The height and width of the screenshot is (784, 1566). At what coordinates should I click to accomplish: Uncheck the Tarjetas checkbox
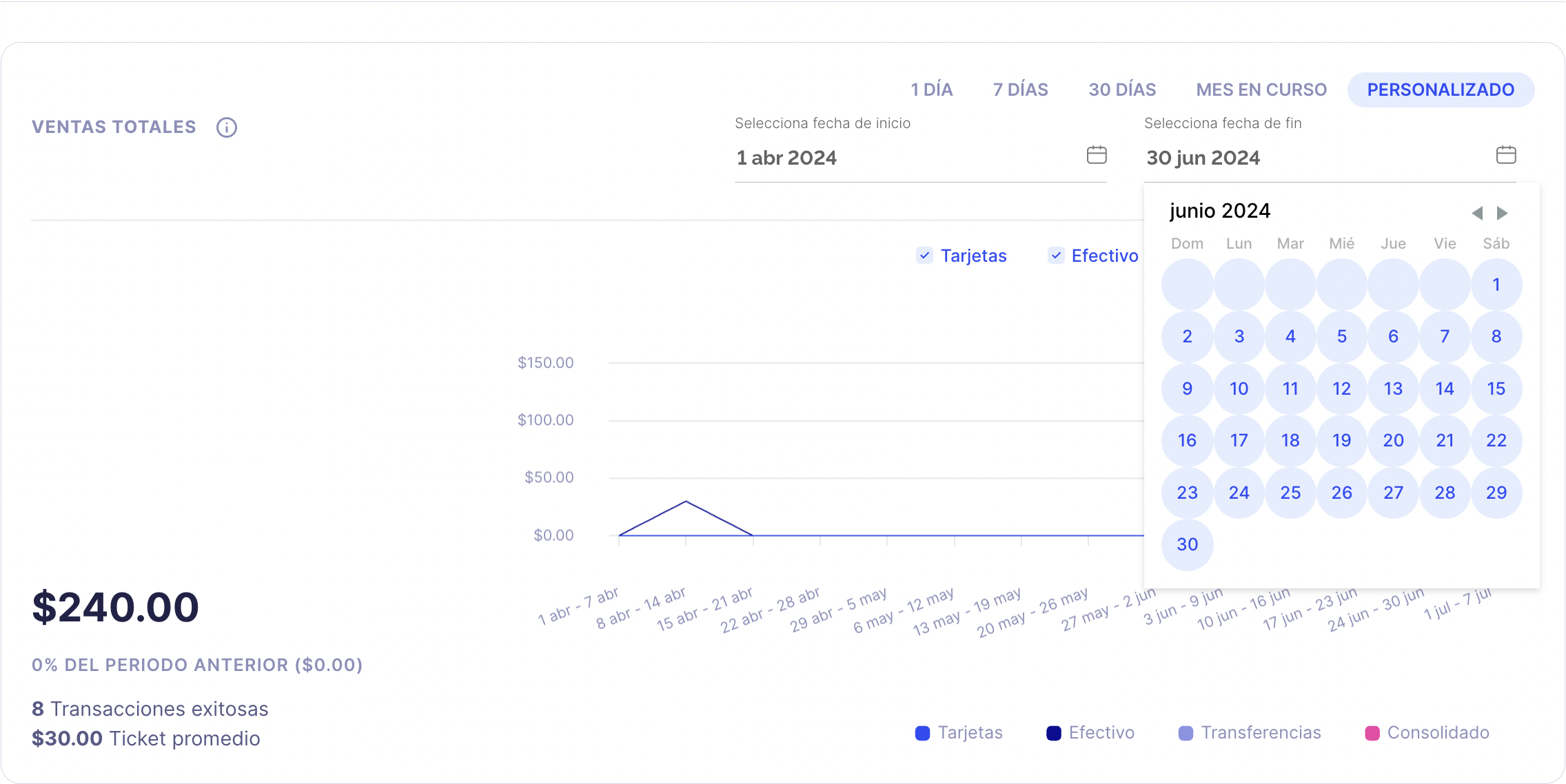tap(925, 256)
